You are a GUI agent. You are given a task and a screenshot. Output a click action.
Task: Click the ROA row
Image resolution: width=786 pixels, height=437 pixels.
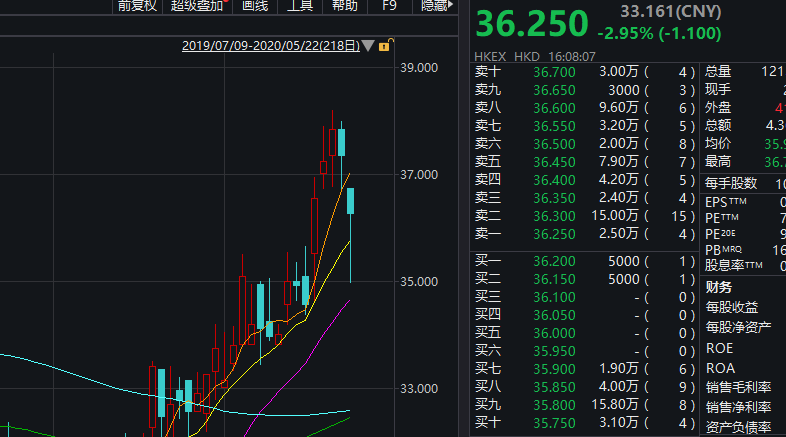(720, 368)
